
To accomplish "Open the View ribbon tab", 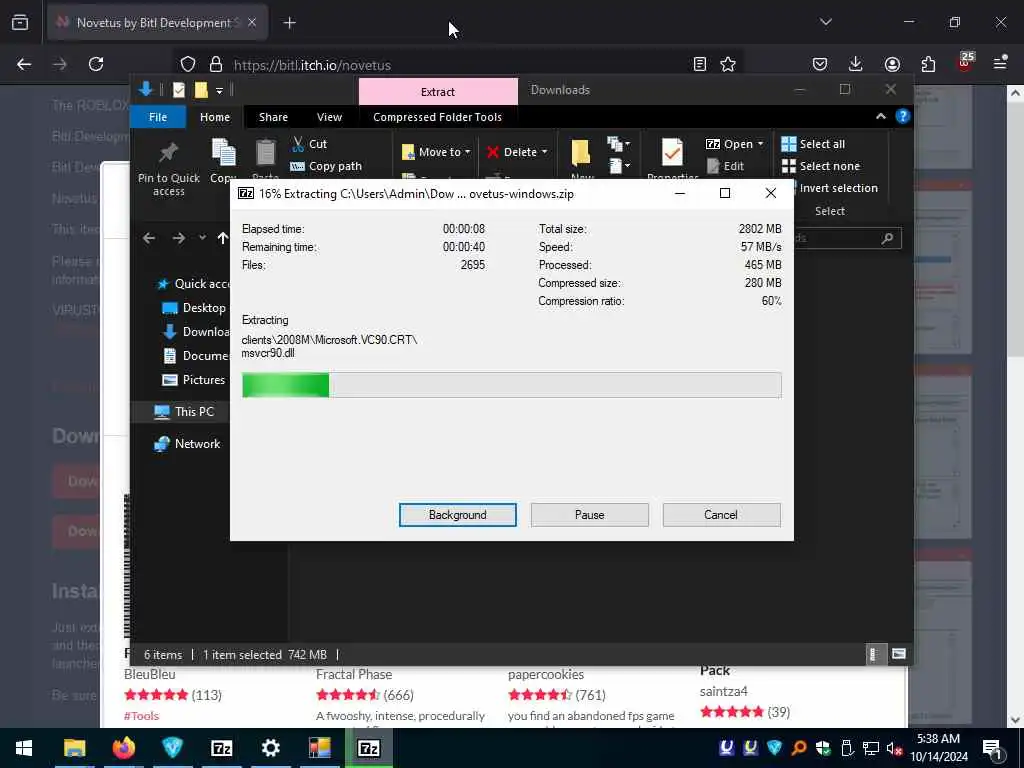I will coord(329,117).
